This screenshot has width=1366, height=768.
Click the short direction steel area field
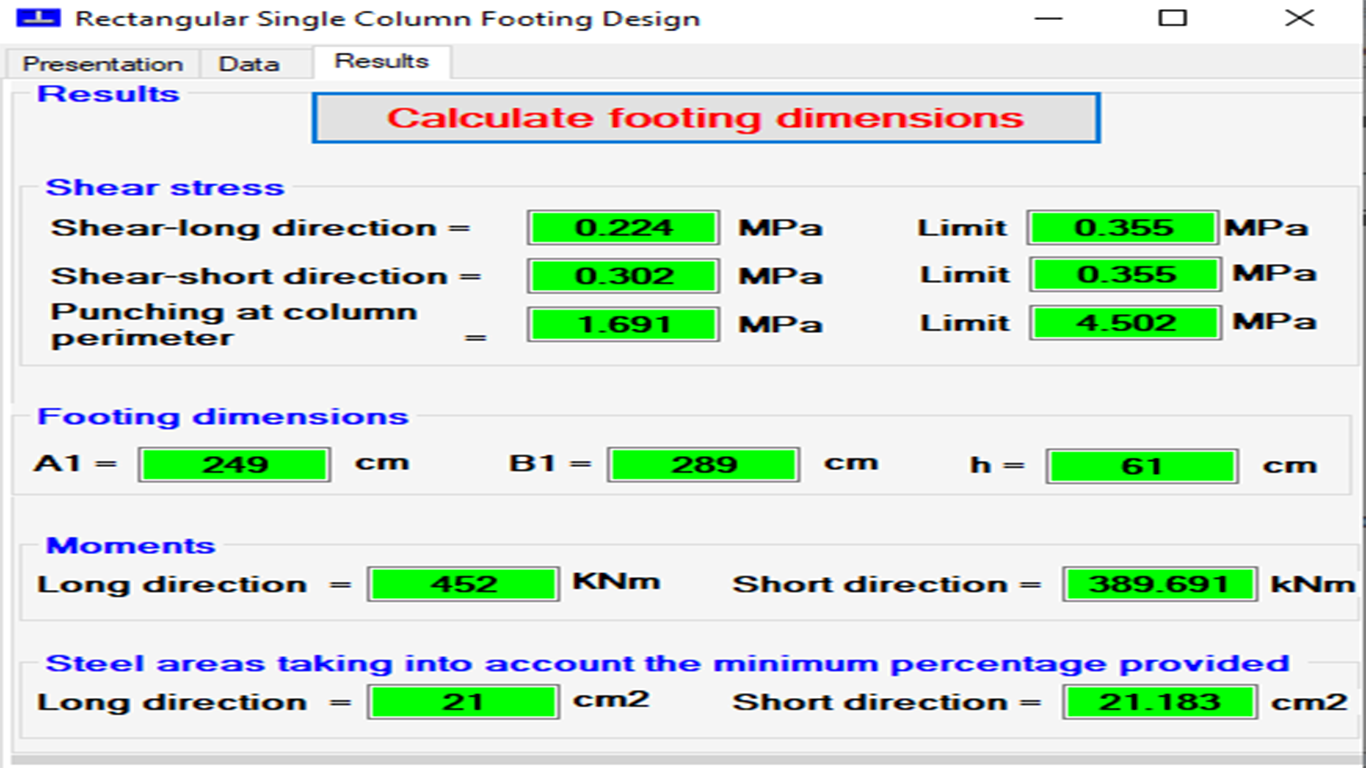click(x=1159, y=702)
